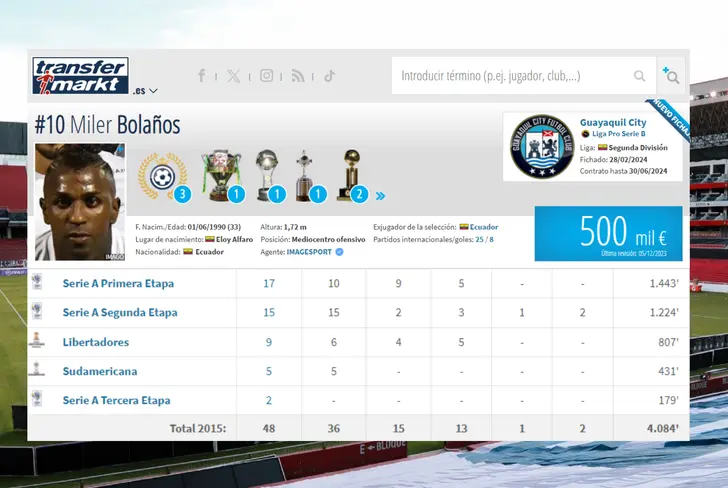
Task: Click the Serie A Segunda Etapa competition icon
Action: 37,311
